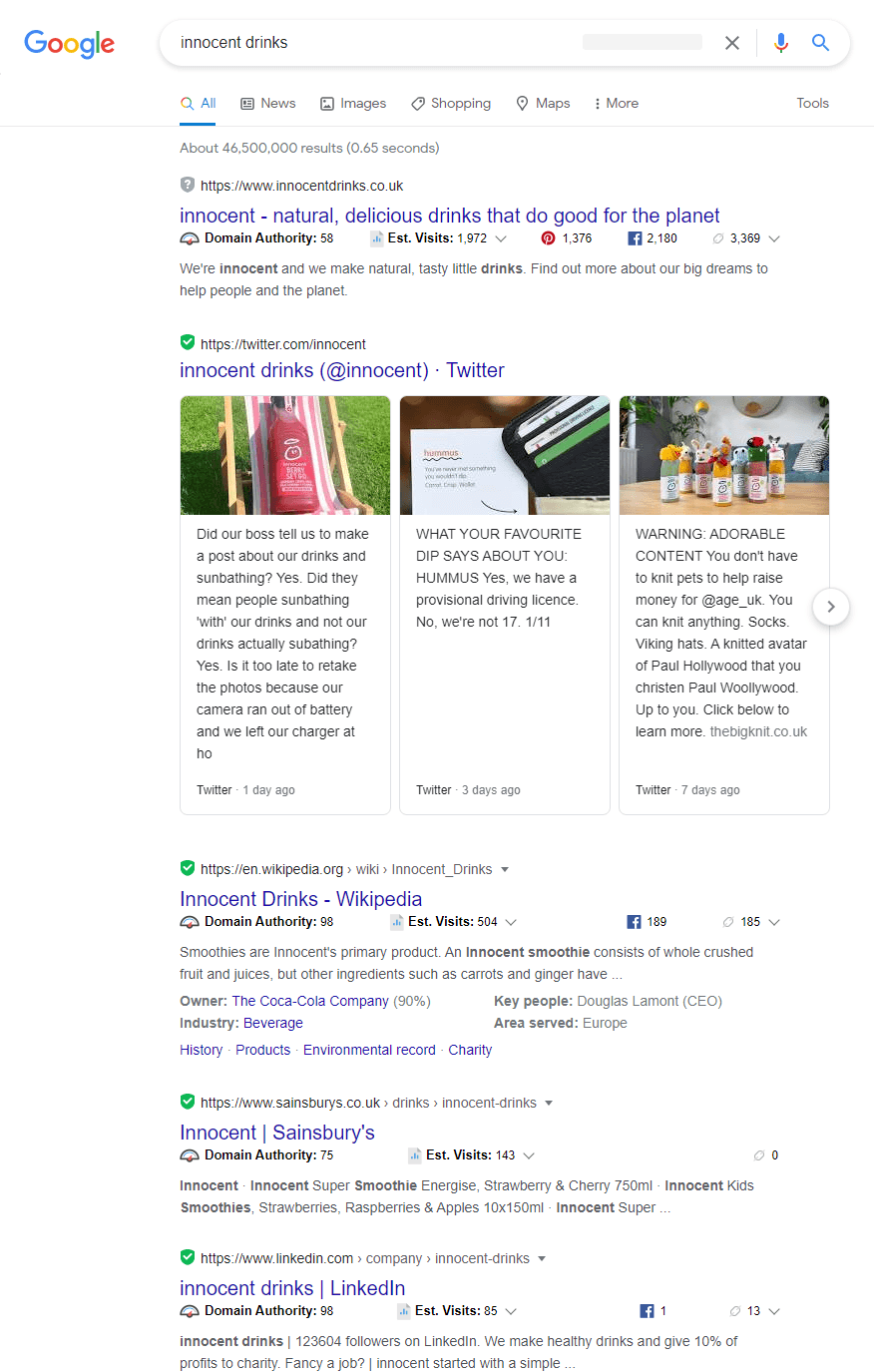This screenshot has height=1372, width=874.
Task: Open dropdown arrow beside Sainsbury's URL breadcrumb
Action: [549, 1103]
